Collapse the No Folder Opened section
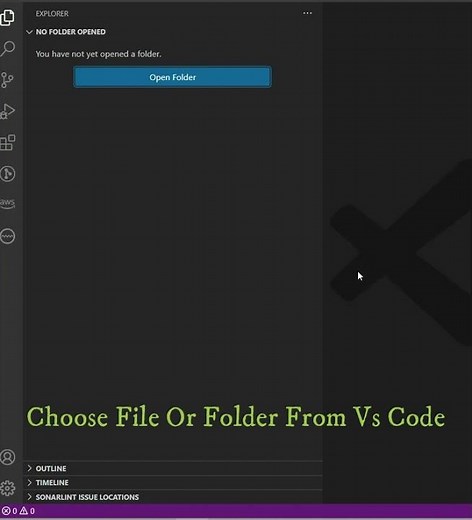This screenshot has height=520, width=472. click(x=173, y=32)
